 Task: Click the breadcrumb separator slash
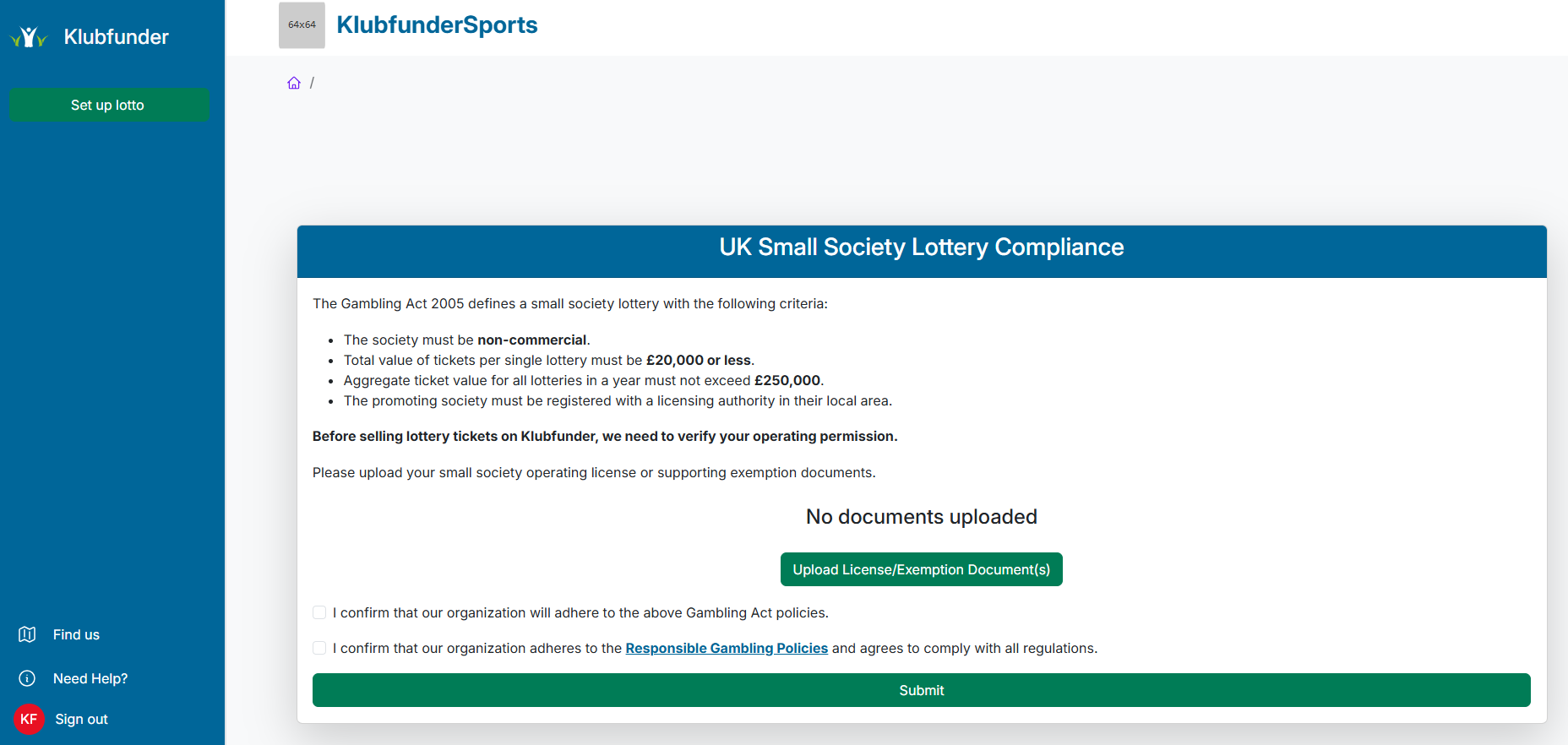[x=313, y=82]
